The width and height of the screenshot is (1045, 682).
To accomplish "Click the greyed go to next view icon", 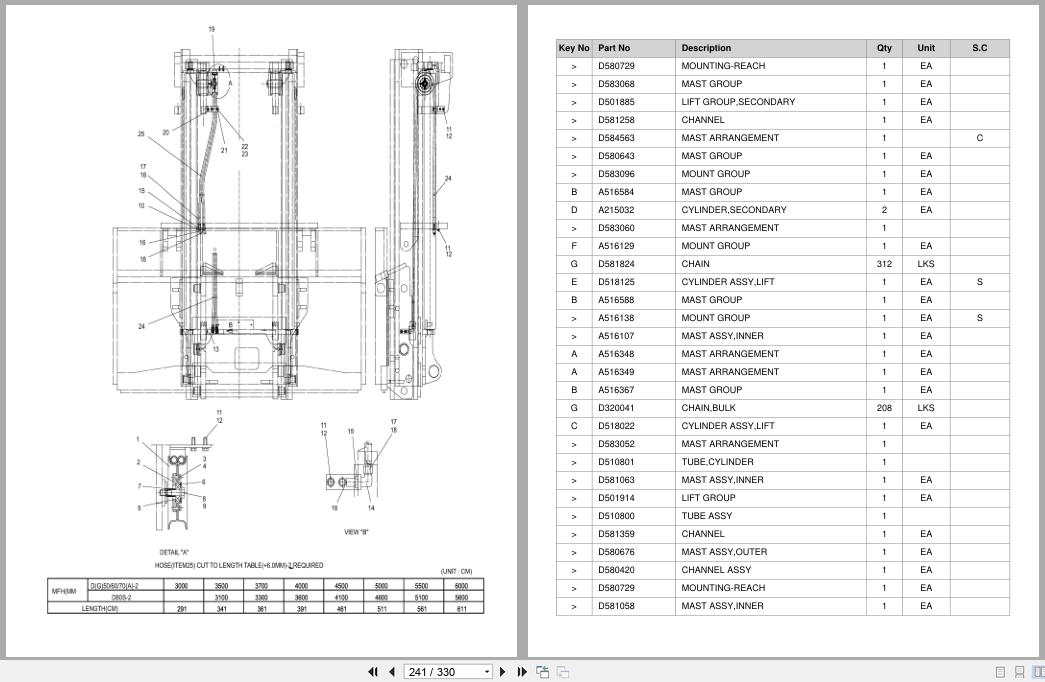I will click(x=562, y=672).
